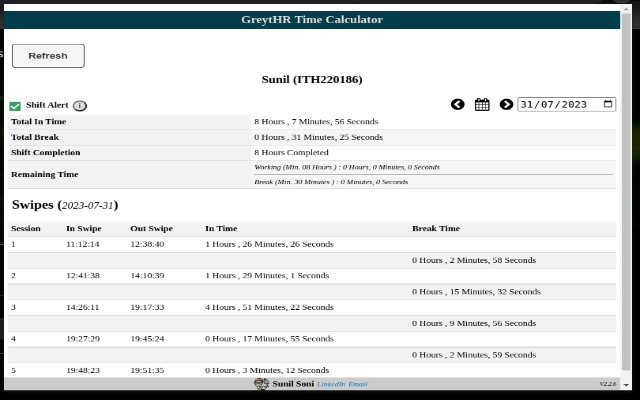
Task: Click the "In Swipe" column header
Action: click(84, 229)
